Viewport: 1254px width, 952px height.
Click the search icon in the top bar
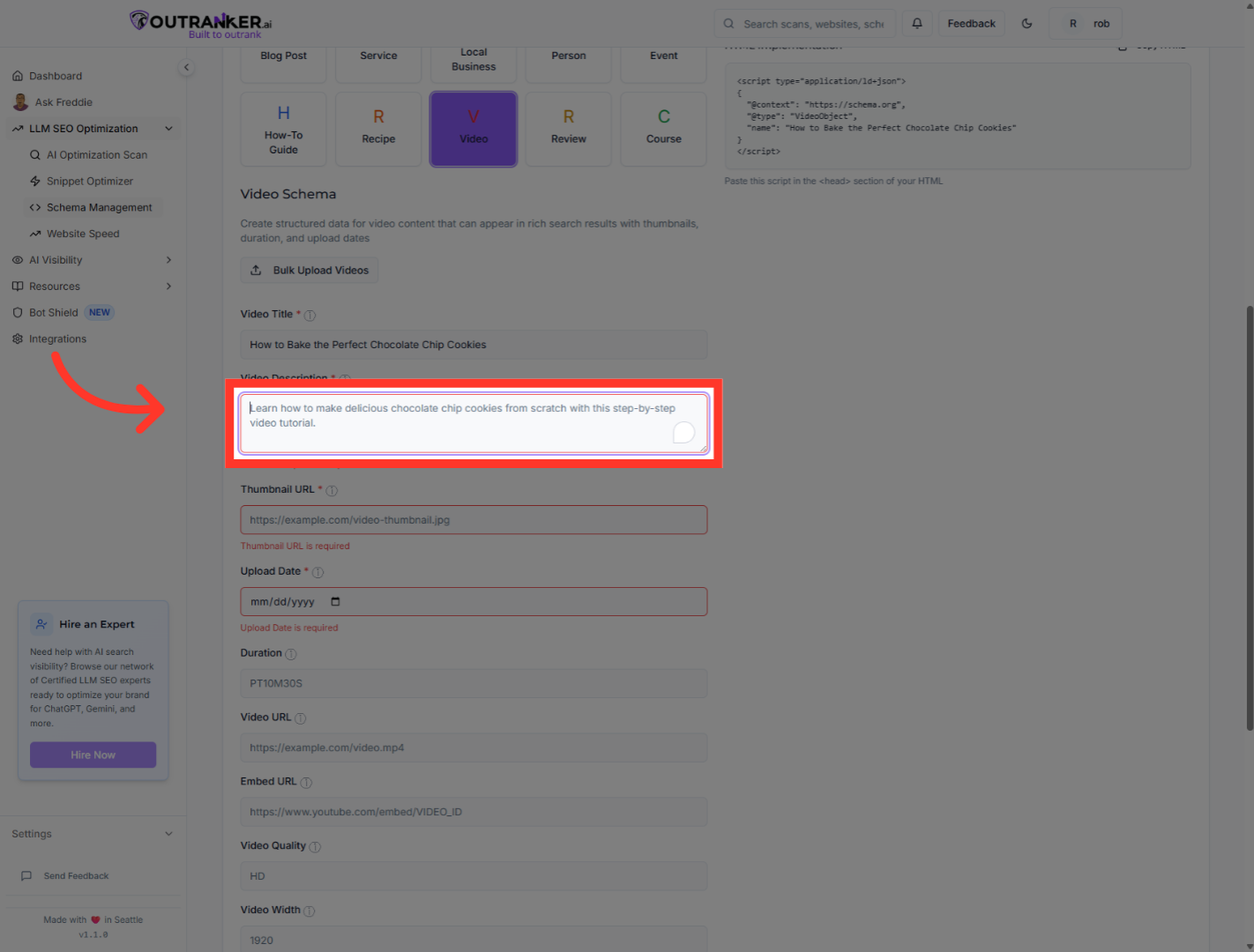[x=728, y=23]
